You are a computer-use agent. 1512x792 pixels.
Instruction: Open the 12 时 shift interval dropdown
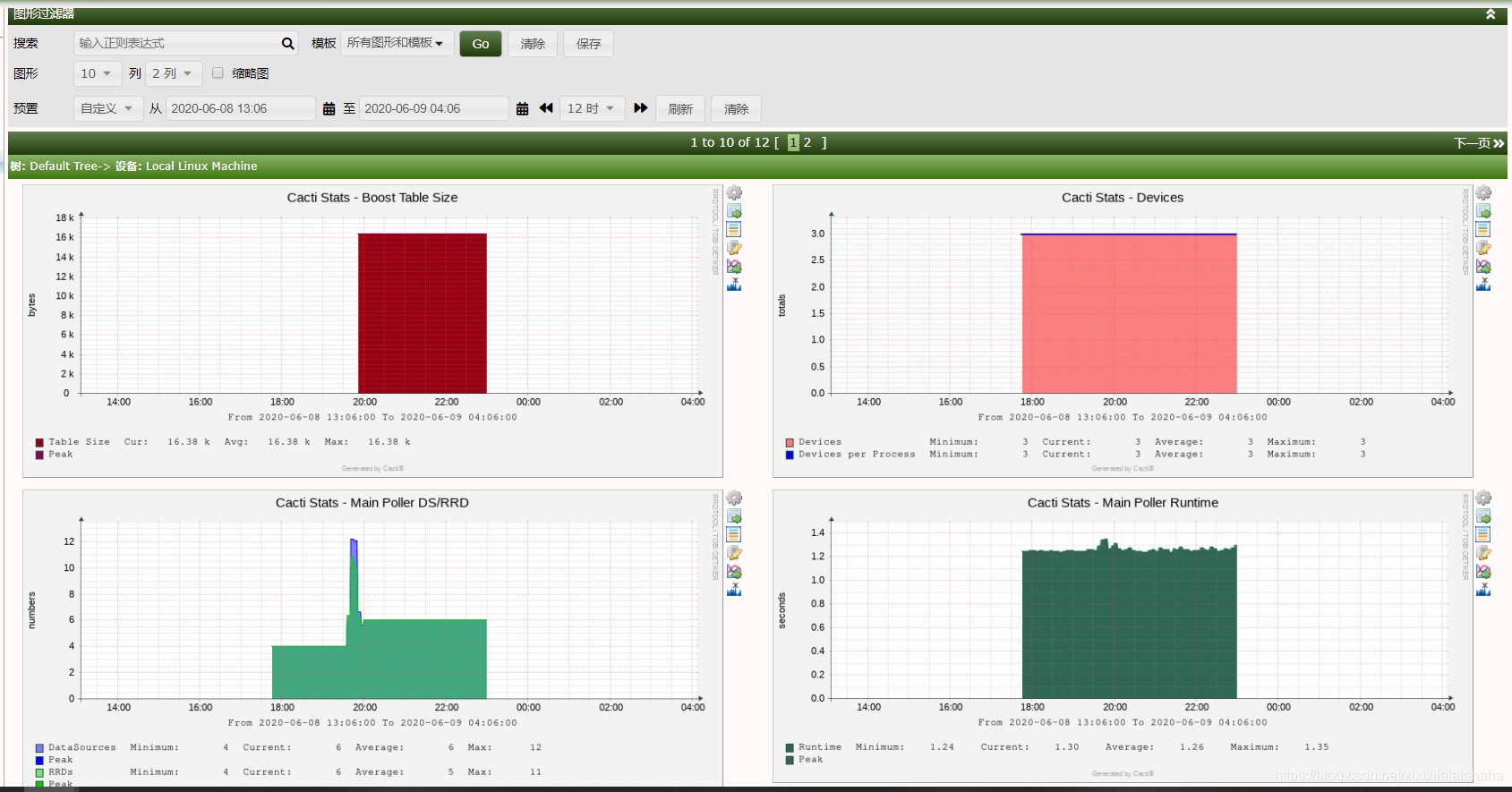click(592, 108)
